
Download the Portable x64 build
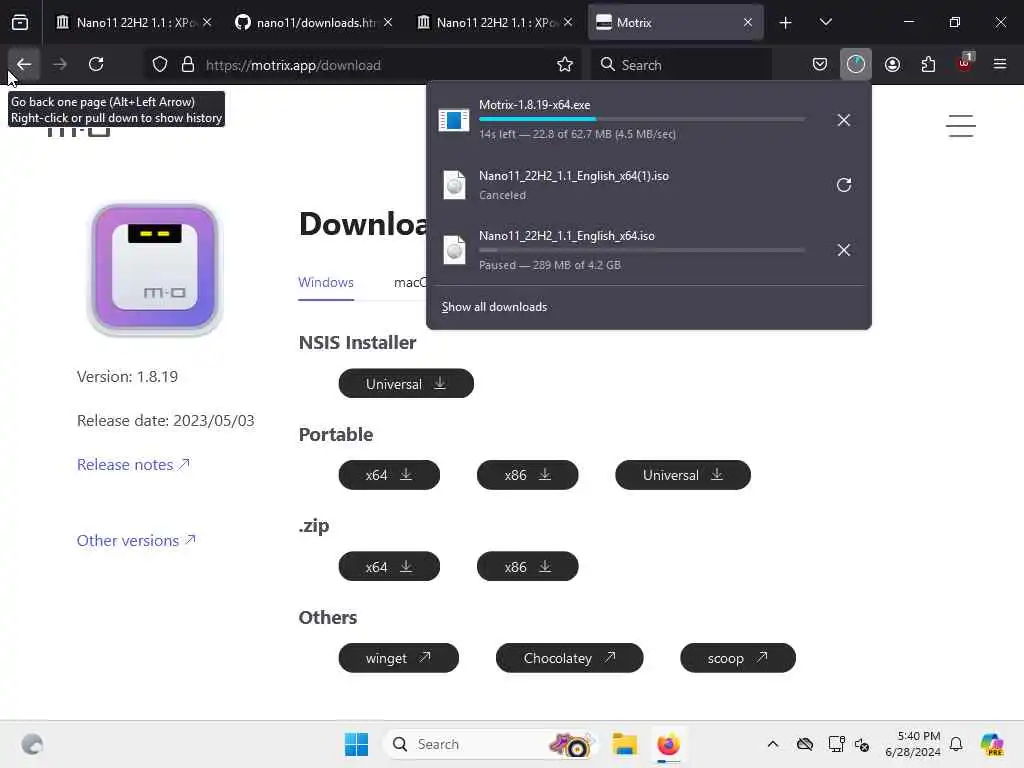coord(389,475)
